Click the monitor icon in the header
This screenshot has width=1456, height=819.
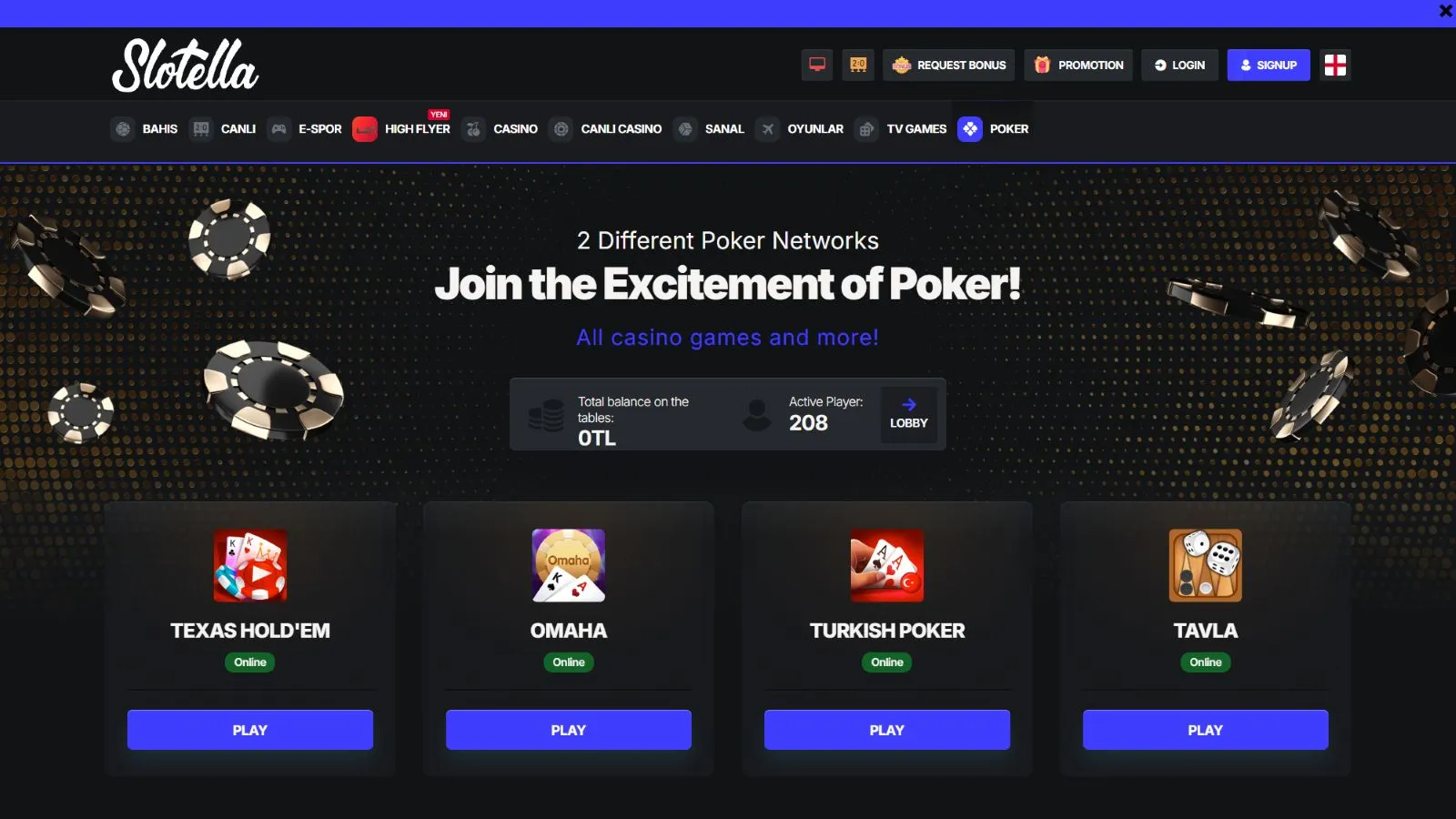[x=817, y=65]
